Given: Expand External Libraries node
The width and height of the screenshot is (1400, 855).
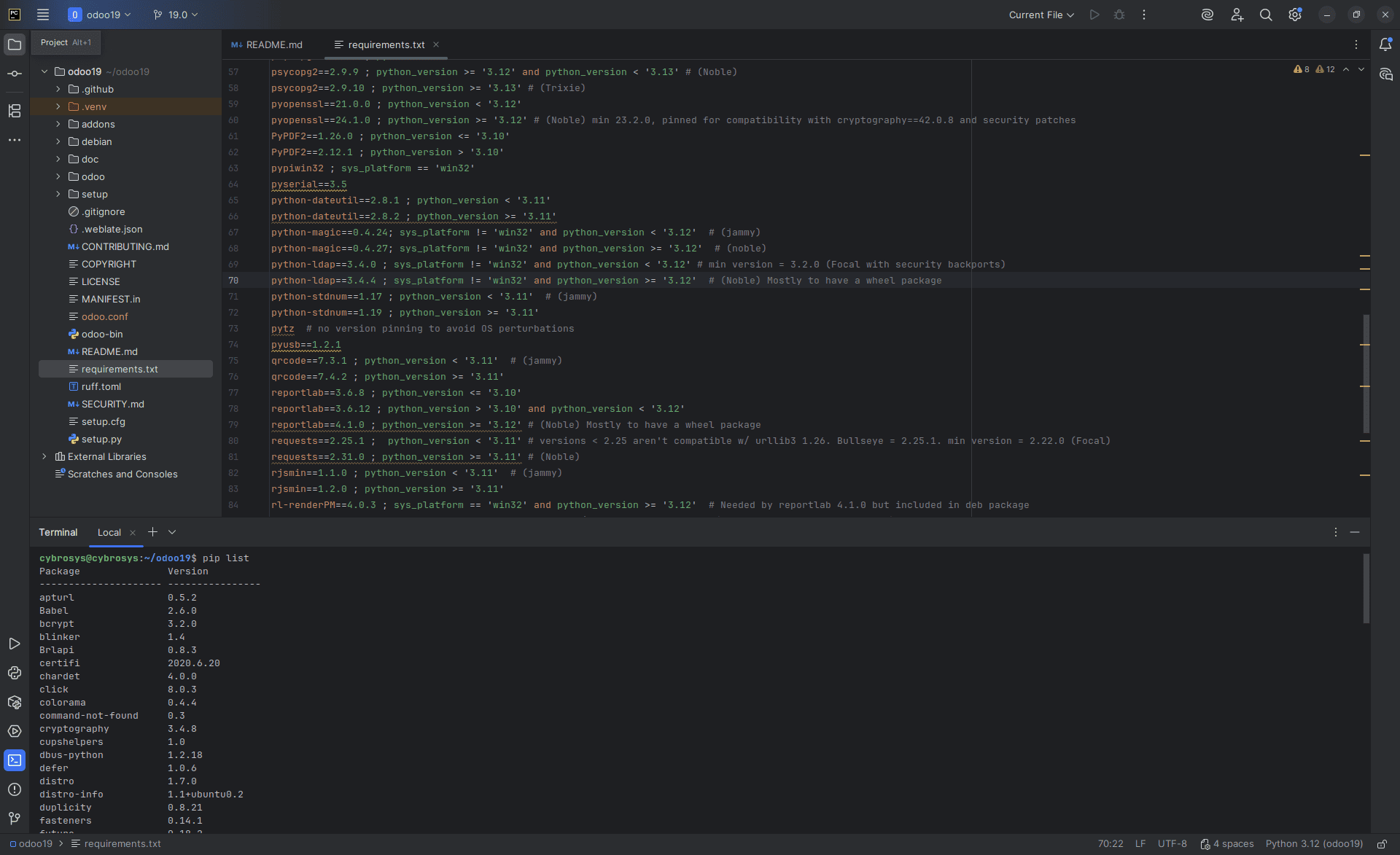Looking at the screenshot, I should (x=44, y=456).
